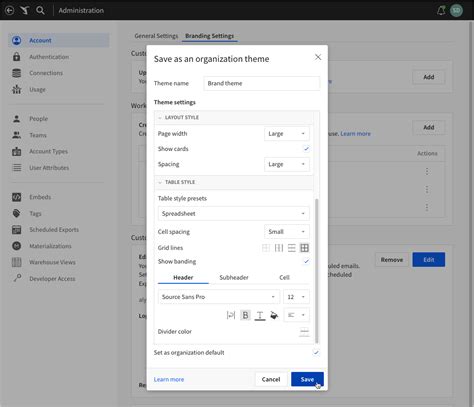
Task: Open People in the sidebar
Action: point(38,119)
